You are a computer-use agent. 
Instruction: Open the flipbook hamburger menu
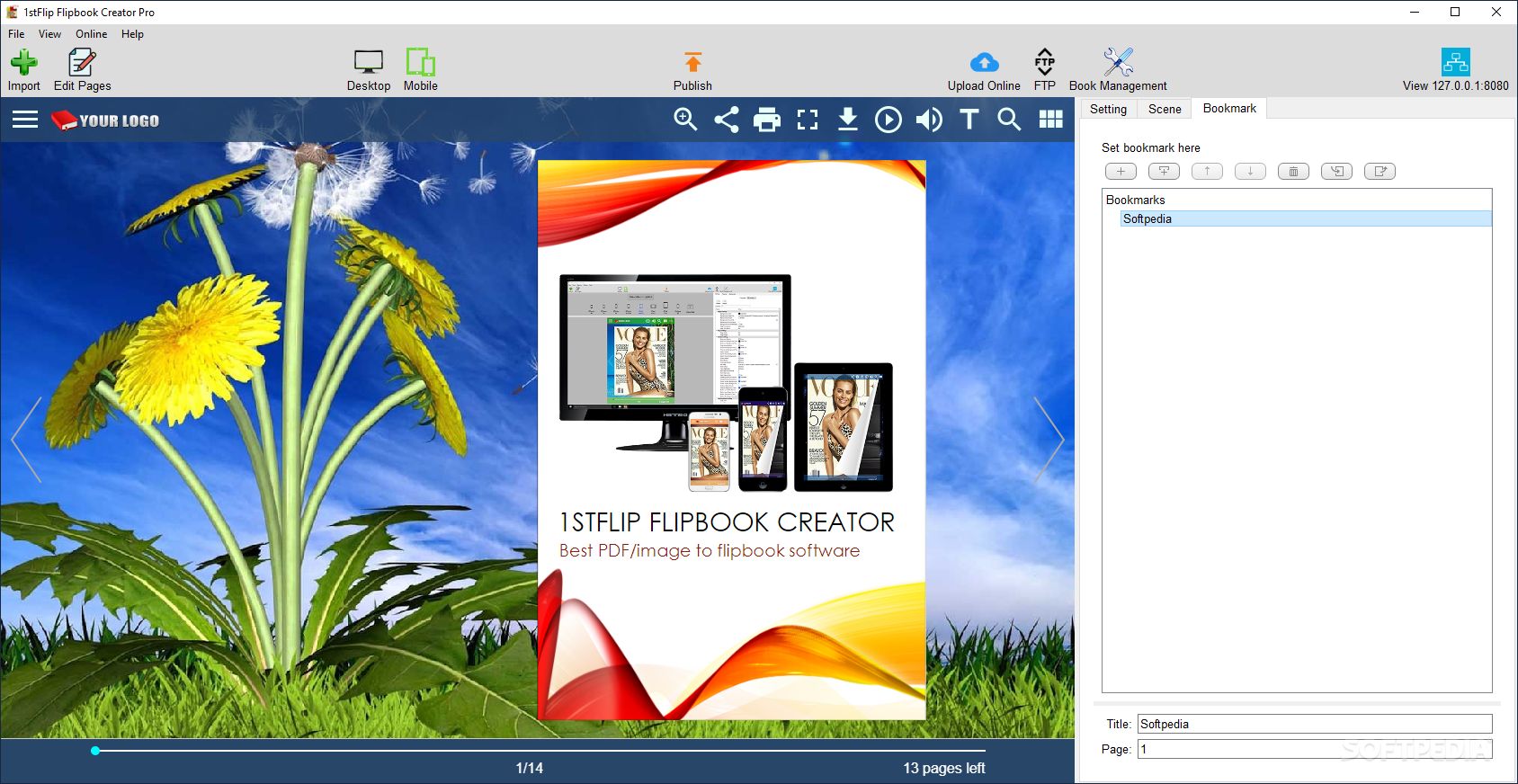pos(25,120)
